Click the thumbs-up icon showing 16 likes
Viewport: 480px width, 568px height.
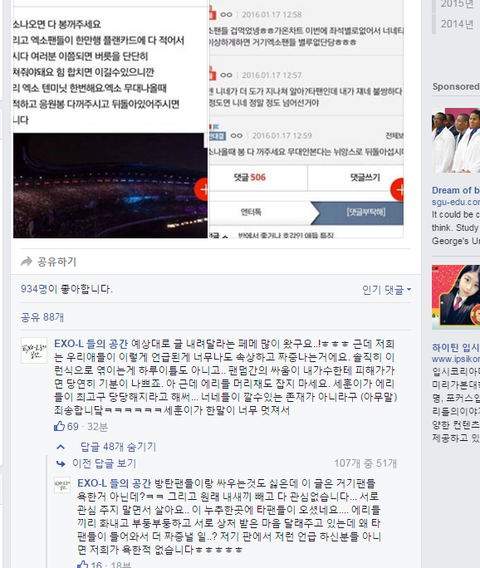(83, 564)
